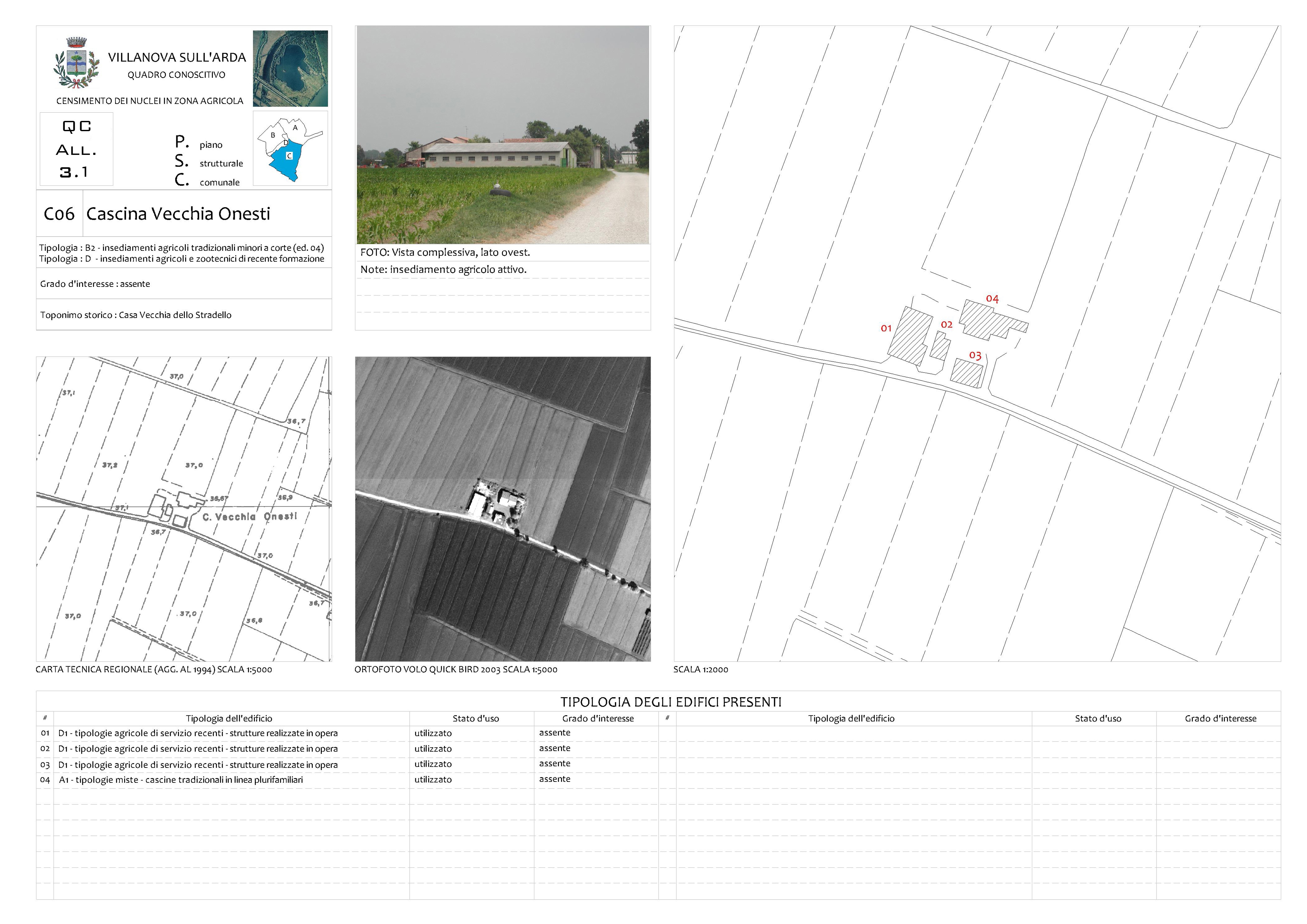
Task: Click 'CARTA TECNICA REGIONALE' scale caption
Action: [154, 670]
